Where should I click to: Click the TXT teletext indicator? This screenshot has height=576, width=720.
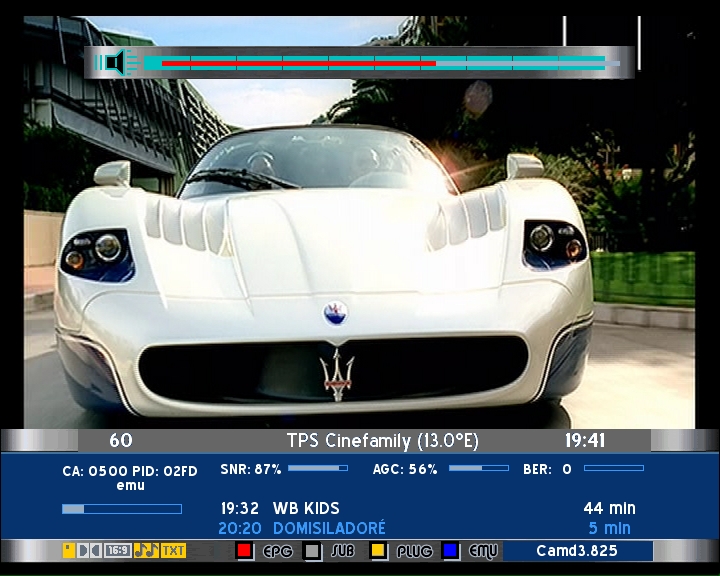173,550
